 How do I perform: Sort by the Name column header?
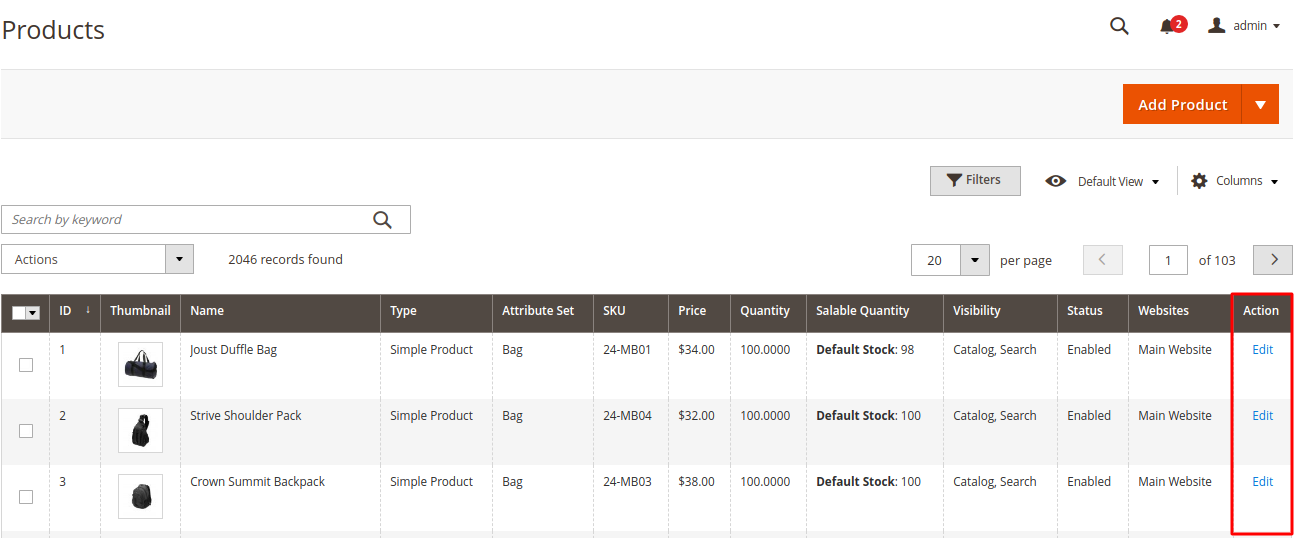click(280, 311)
